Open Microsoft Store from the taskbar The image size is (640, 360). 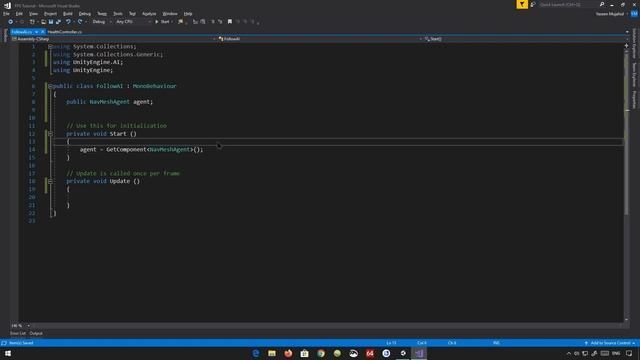pyautogui.click(x=304, y=353)
